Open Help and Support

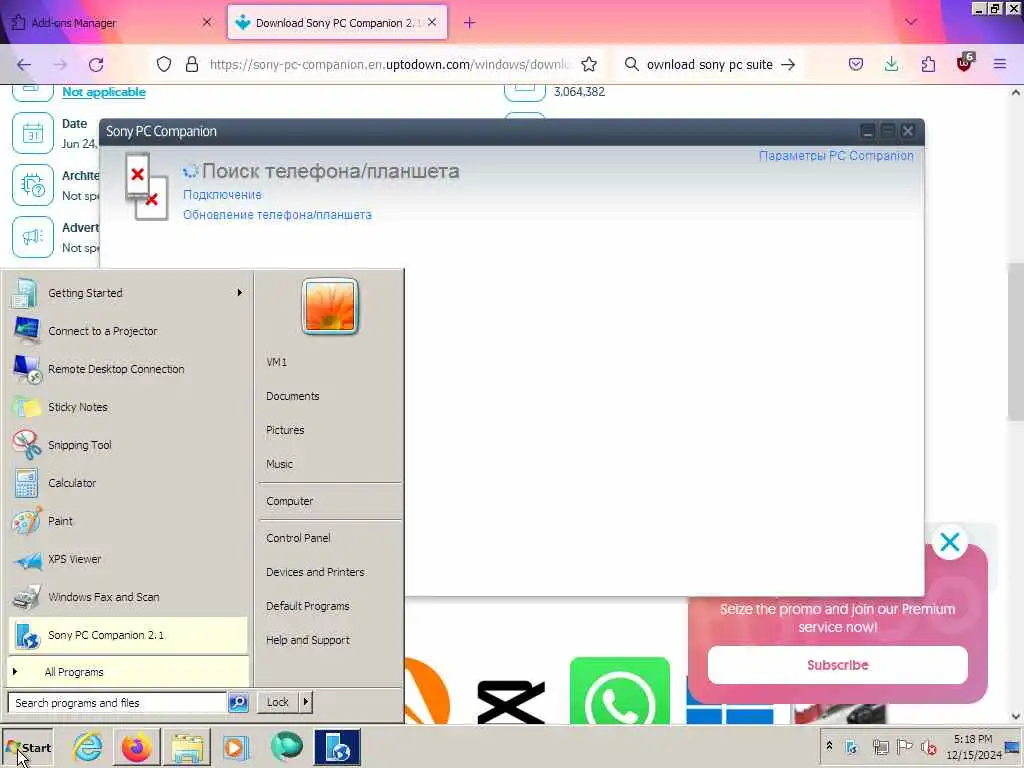tap(308, 640)
